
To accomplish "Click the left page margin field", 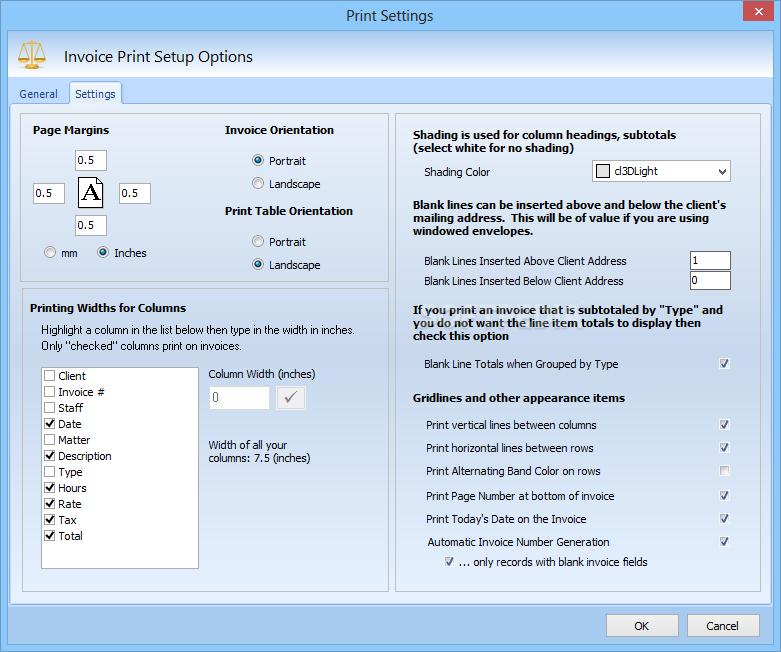I will click(x=49, y=193).
